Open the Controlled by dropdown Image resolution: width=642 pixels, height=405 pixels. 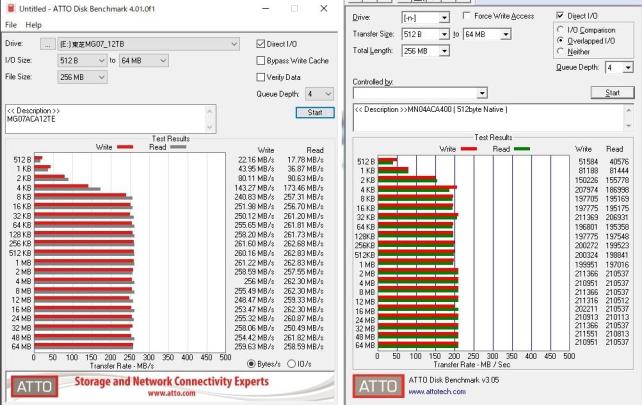click(482, 93)
